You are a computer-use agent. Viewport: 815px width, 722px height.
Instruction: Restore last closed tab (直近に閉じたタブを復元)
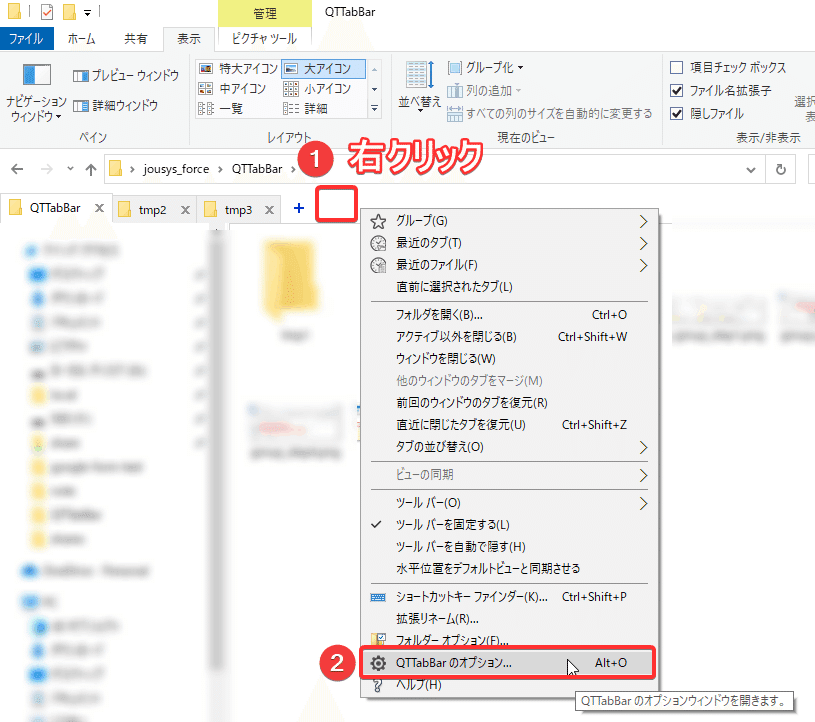[x=508, y=425]
